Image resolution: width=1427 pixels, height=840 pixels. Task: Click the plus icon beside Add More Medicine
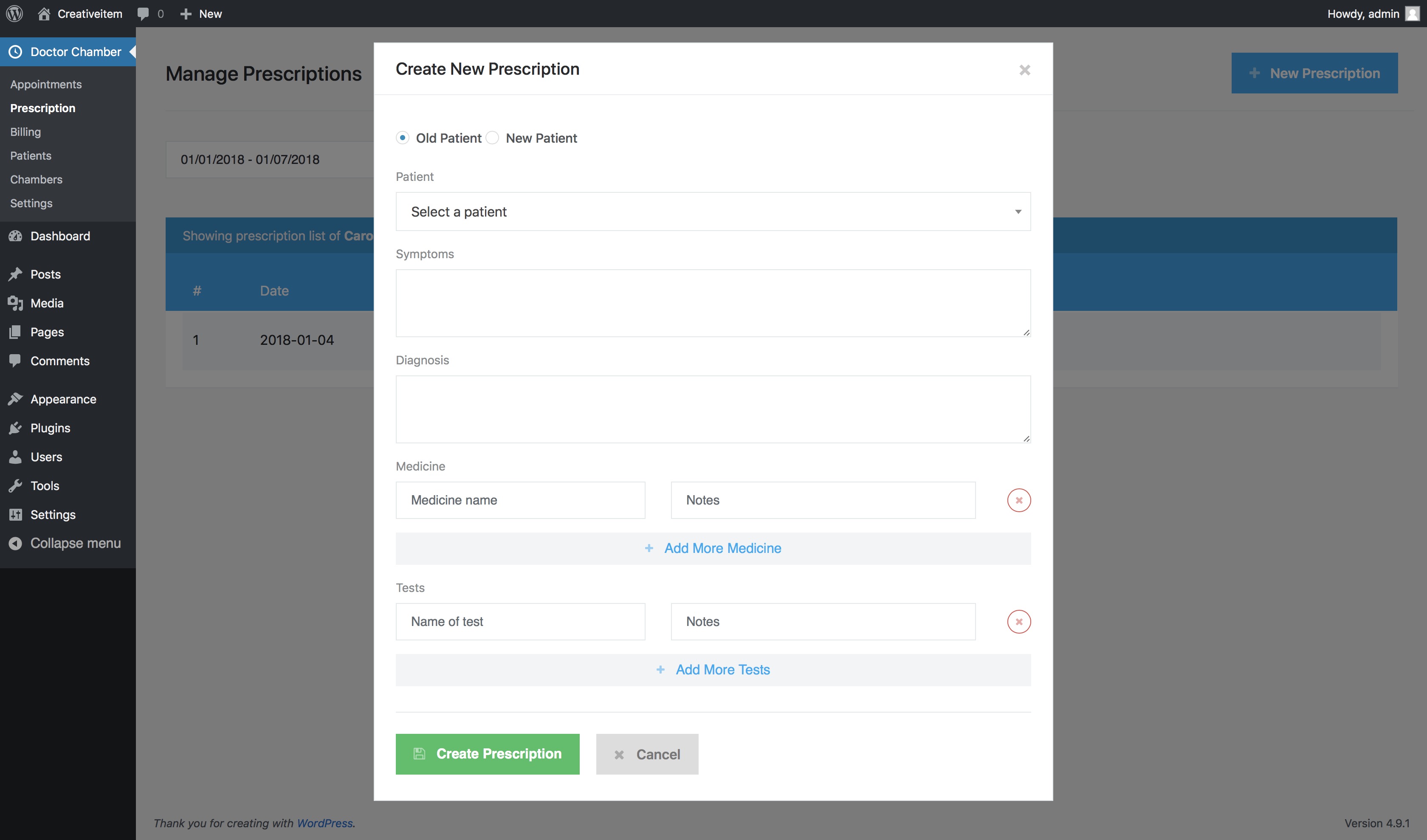(x=649, y=548)
